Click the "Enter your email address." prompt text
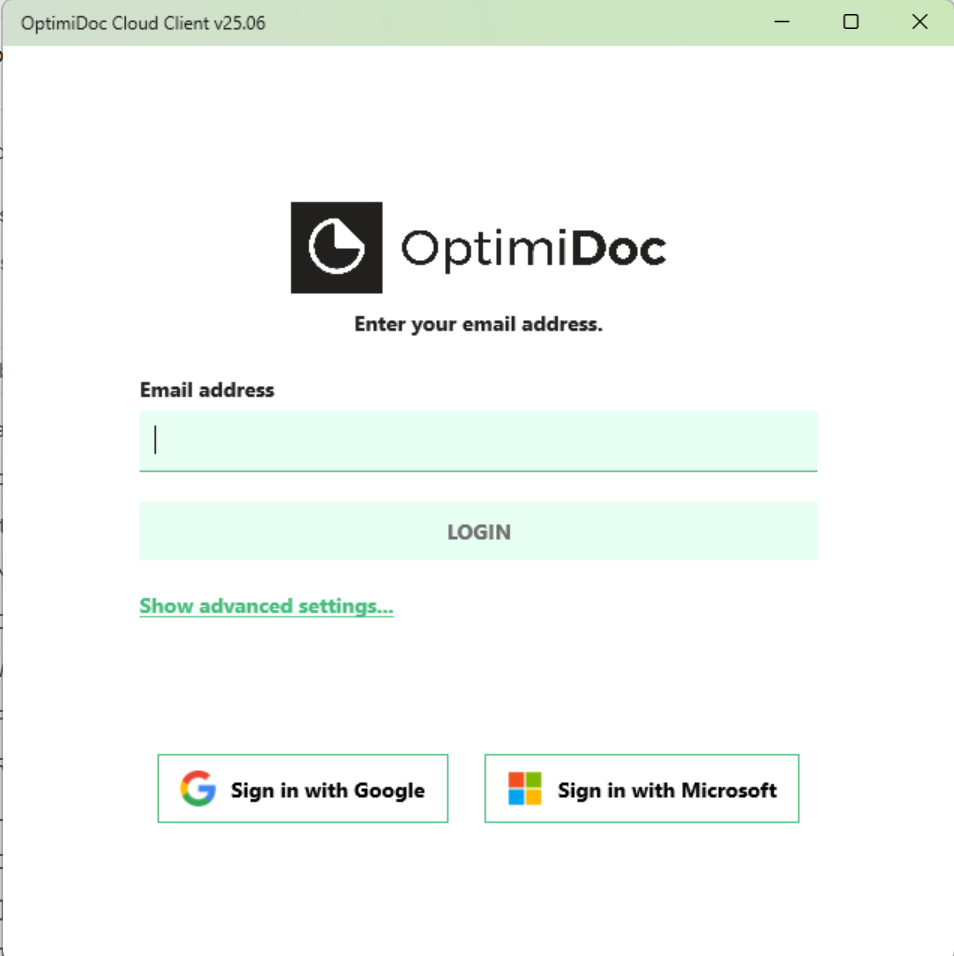 click(478, 324)
